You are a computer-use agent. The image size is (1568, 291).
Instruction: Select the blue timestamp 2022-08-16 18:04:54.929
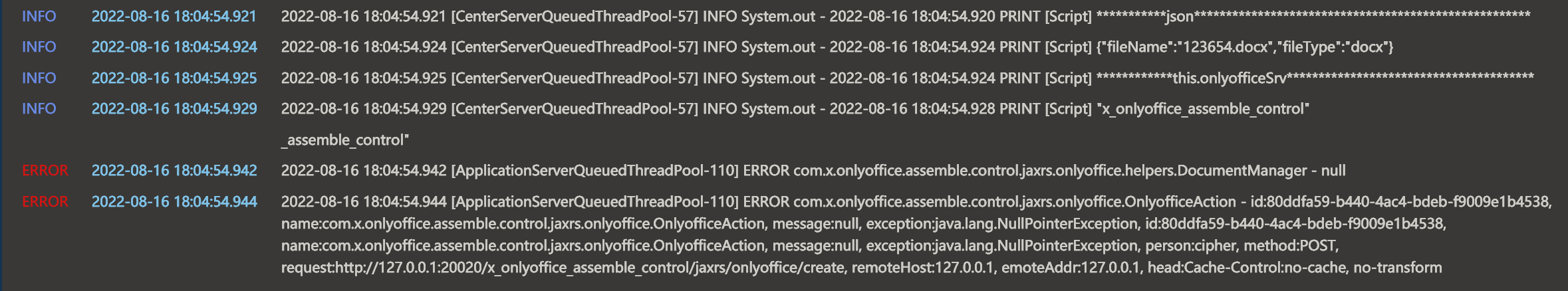[x=174, y=109]
